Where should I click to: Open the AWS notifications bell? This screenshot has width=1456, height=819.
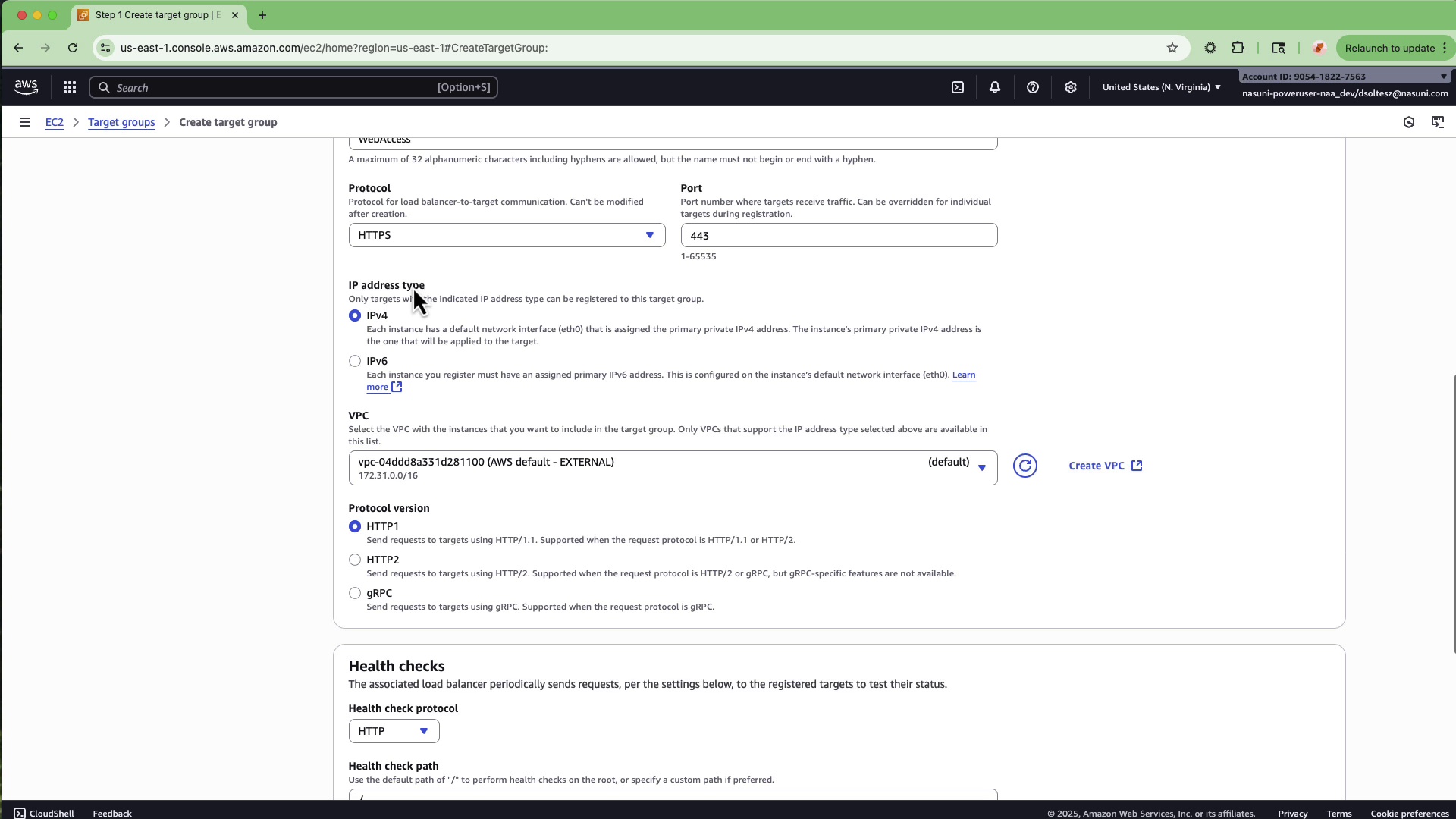point(995,87)
